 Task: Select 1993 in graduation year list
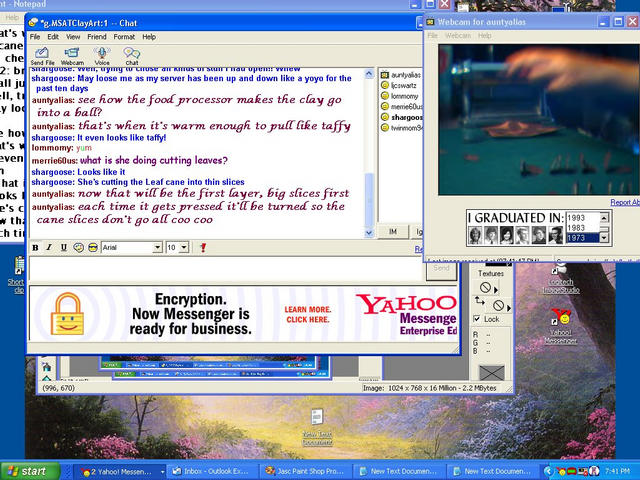[583, 218]
